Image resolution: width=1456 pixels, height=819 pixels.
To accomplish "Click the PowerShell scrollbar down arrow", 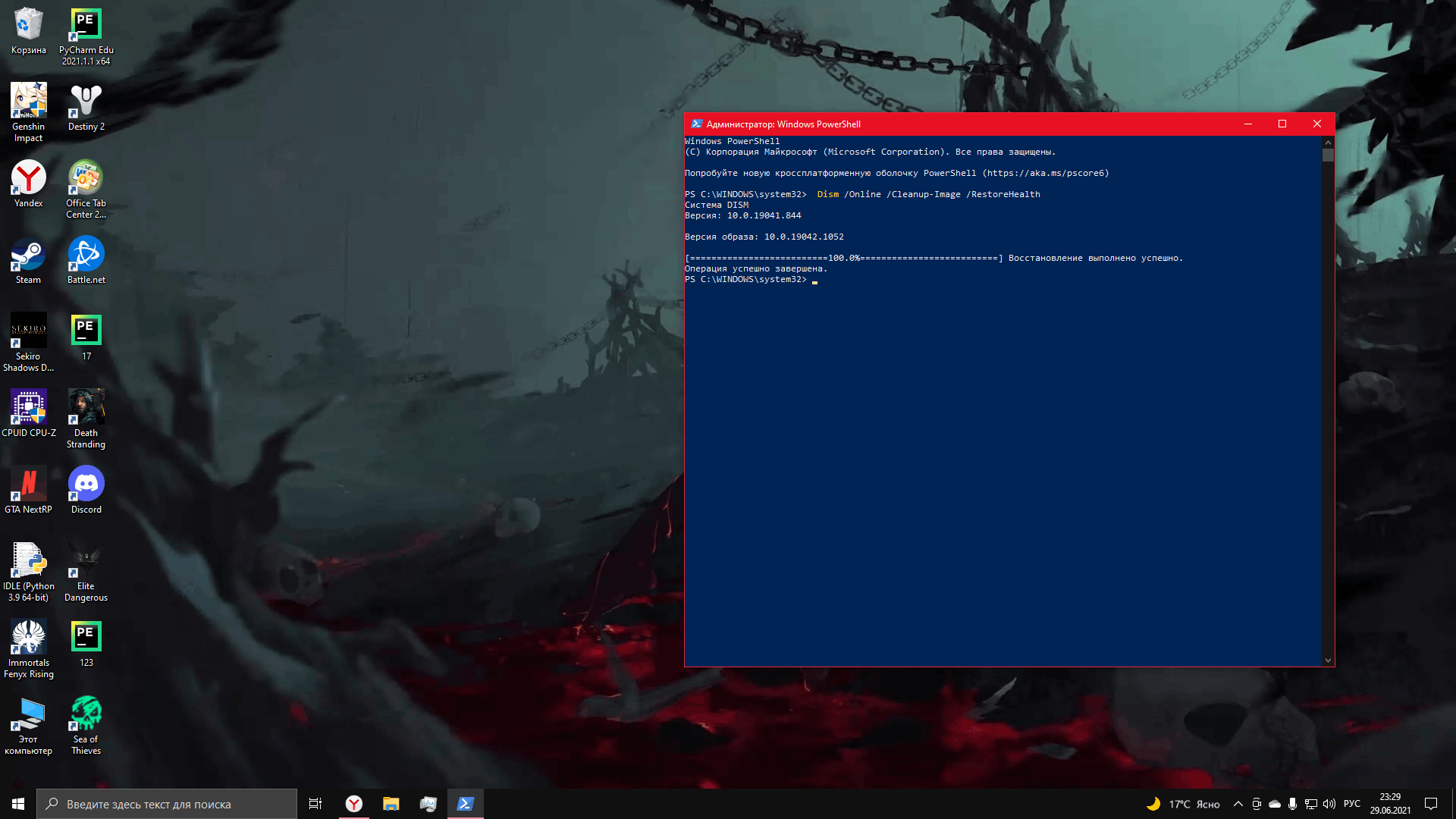I will point(1328,661).
